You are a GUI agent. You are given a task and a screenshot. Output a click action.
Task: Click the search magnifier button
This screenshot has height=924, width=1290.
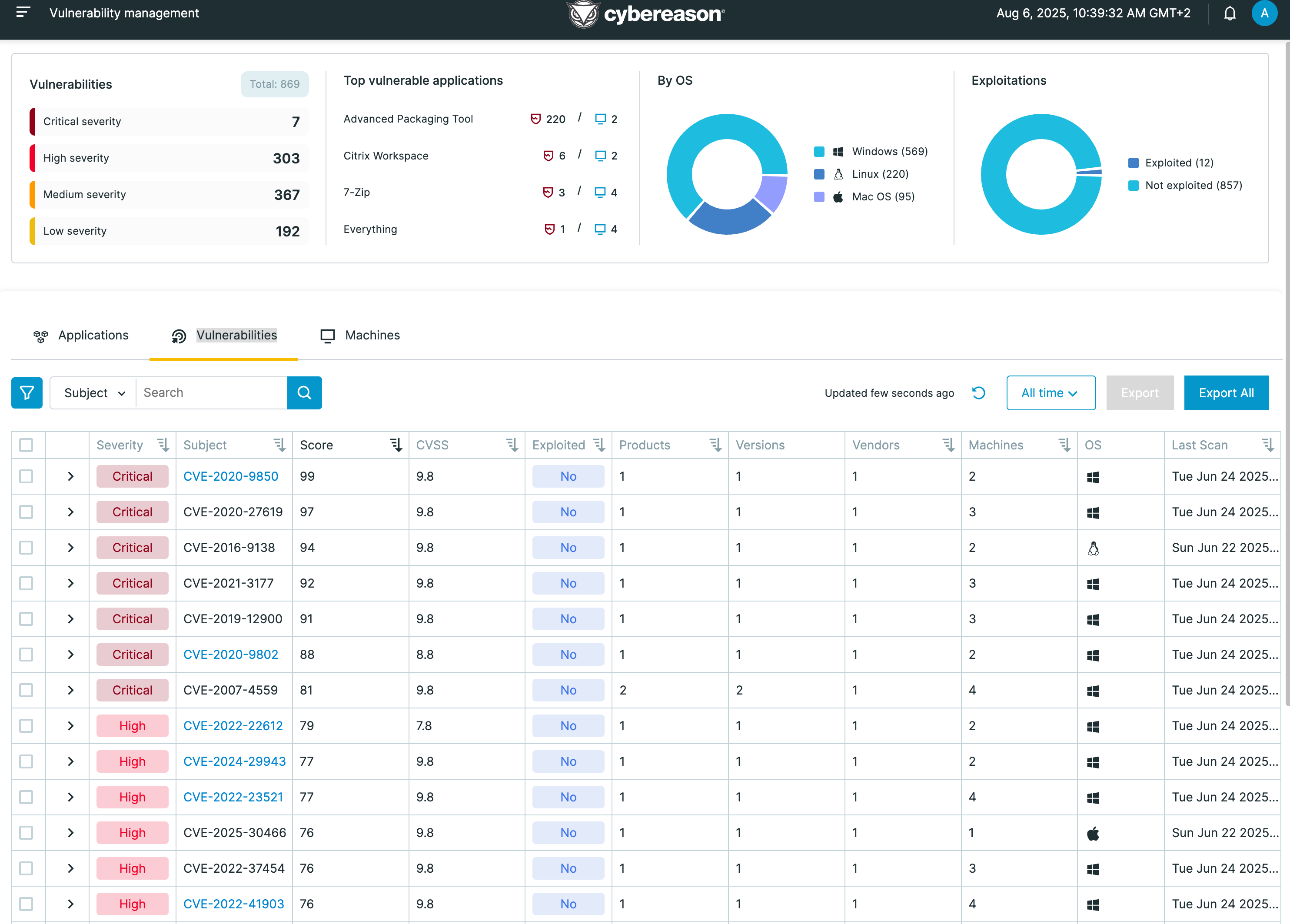pos(304,393)
